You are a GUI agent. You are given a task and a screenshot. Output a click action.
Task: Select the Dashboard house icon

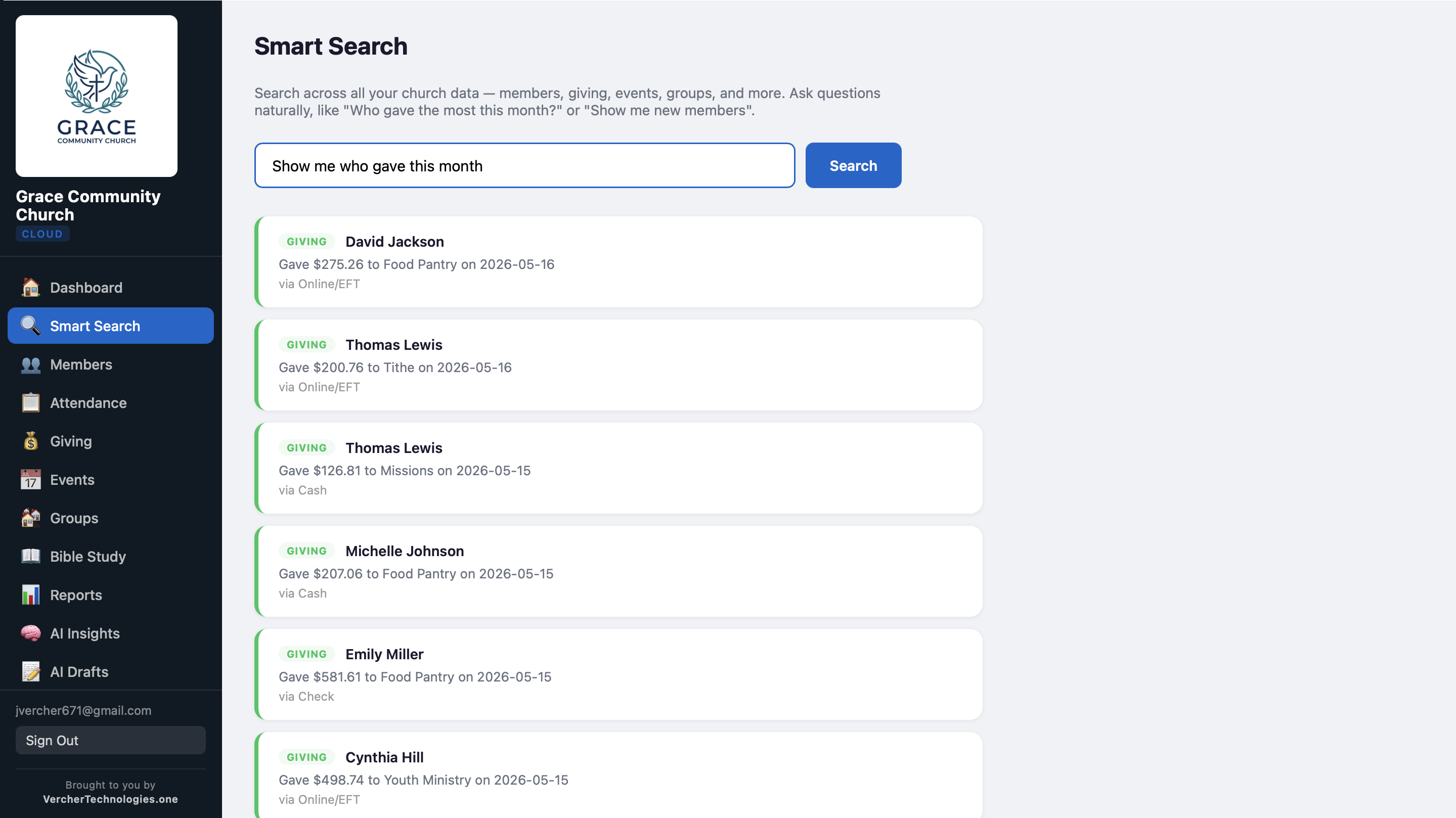[30, 287]
